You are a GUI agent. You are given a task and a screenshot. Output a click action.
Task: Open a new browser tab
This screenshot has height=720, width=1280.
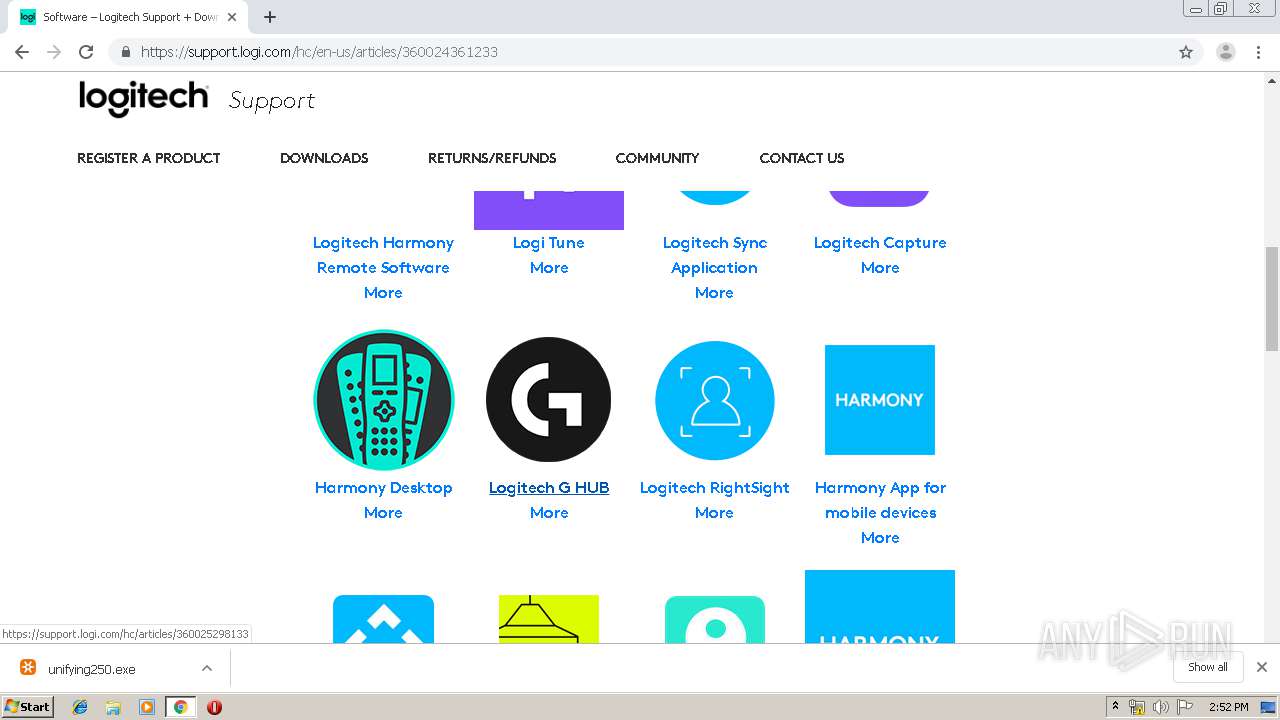click(x=270, y=17)
